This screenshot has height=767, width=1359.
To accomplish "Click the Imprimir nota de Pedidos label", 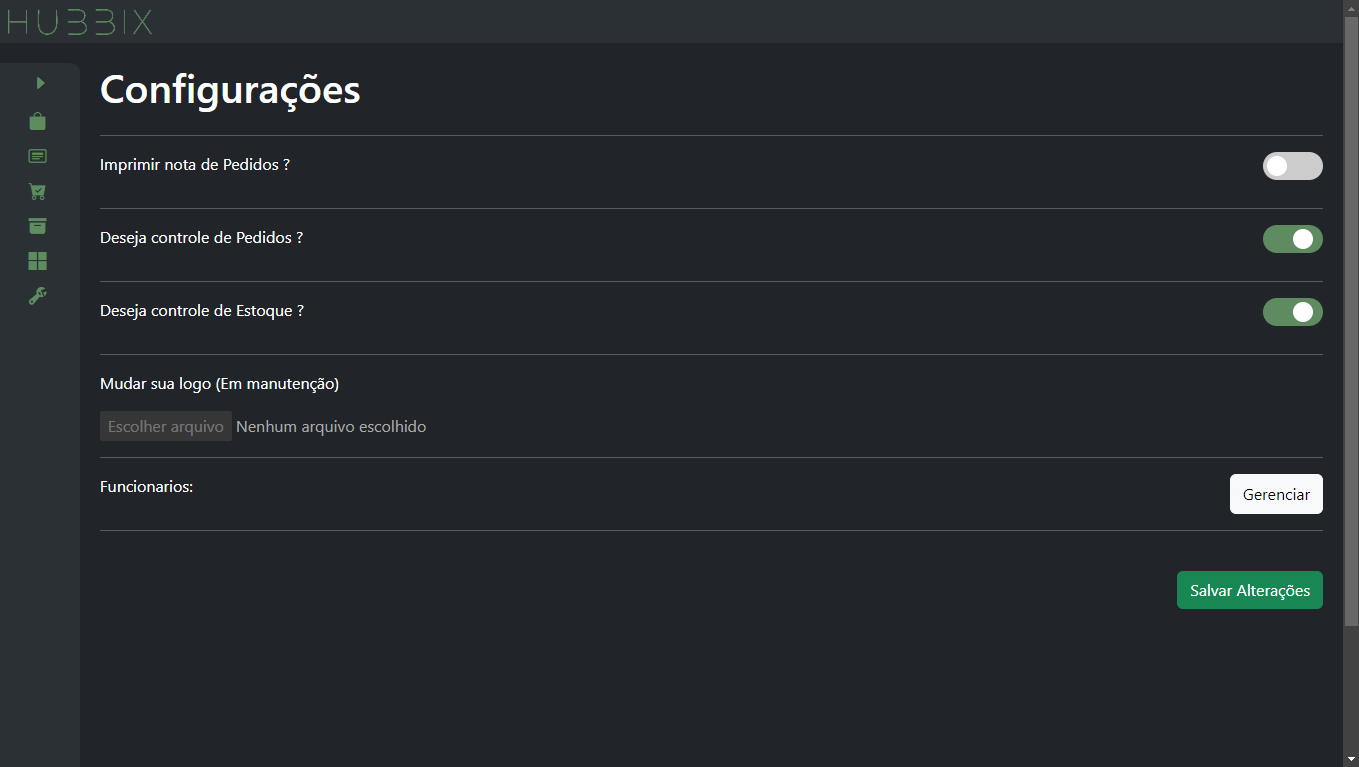I will pyautogui.click(x=195, y=164).
